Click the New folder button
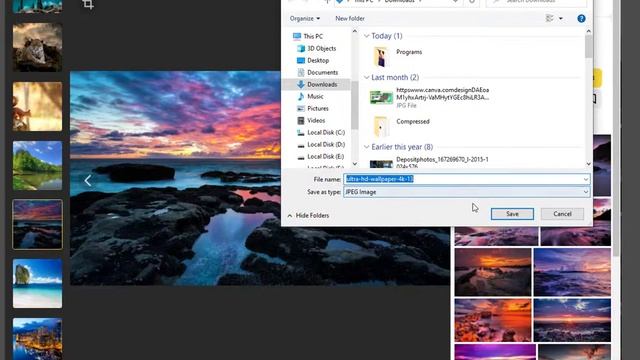 [x=350, y=18]
